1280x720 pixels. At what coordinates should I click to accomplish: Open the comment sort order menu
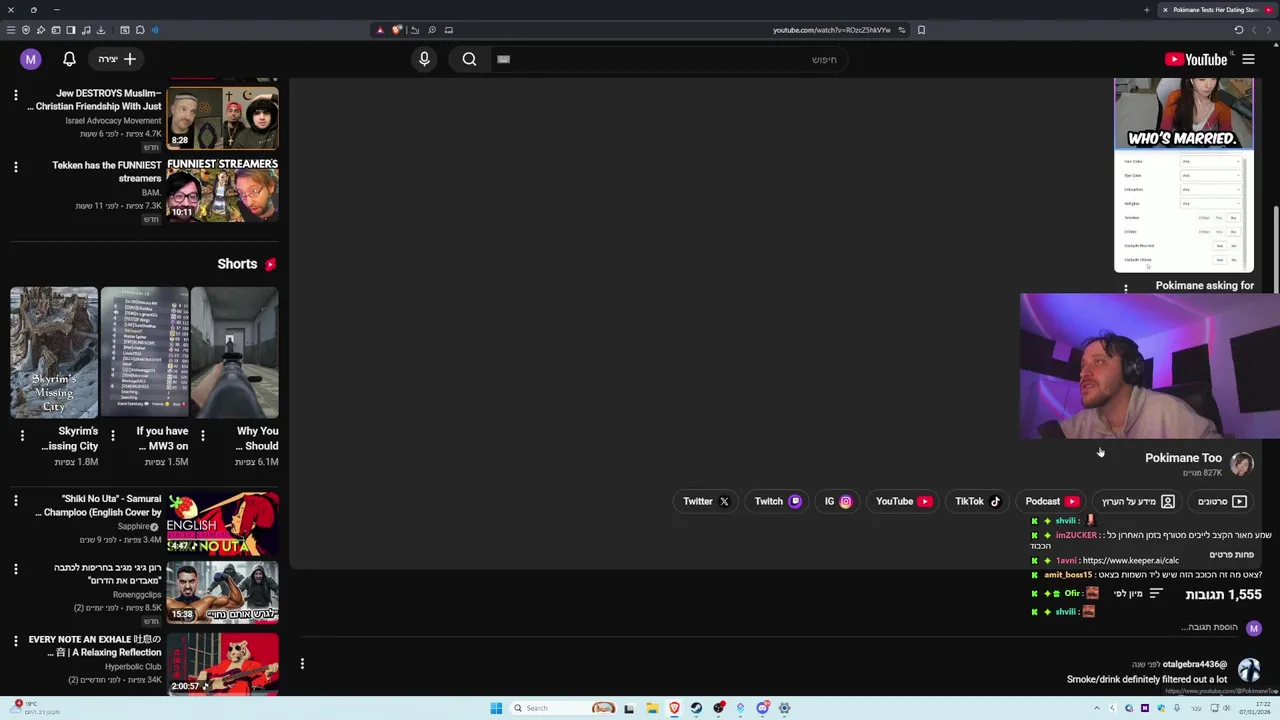(1138, 594)
